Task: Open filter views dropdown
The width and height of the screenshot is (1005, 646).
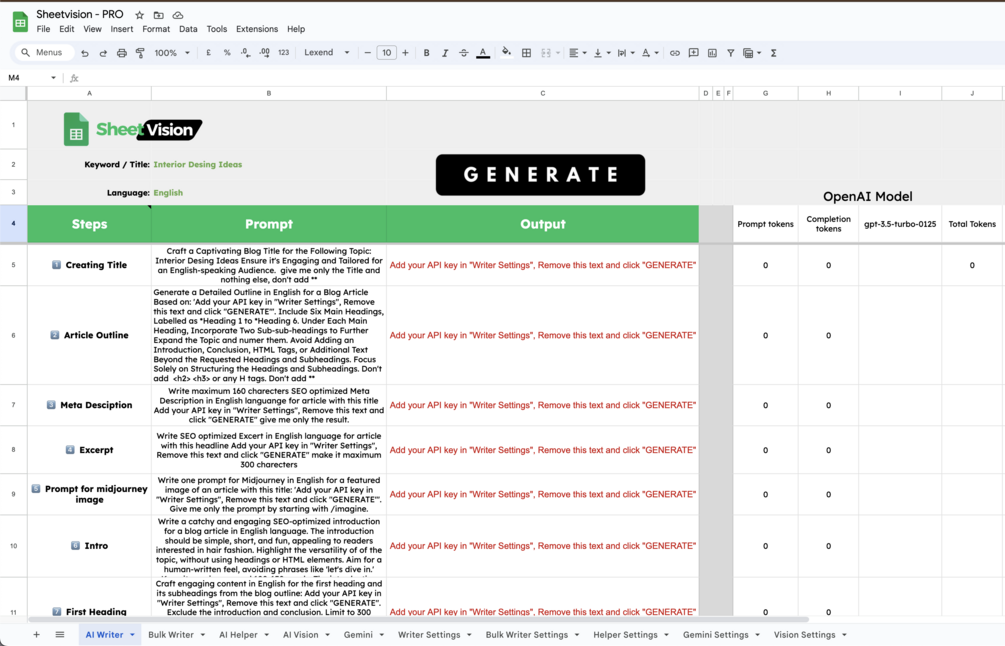Action: pos(752,53)
